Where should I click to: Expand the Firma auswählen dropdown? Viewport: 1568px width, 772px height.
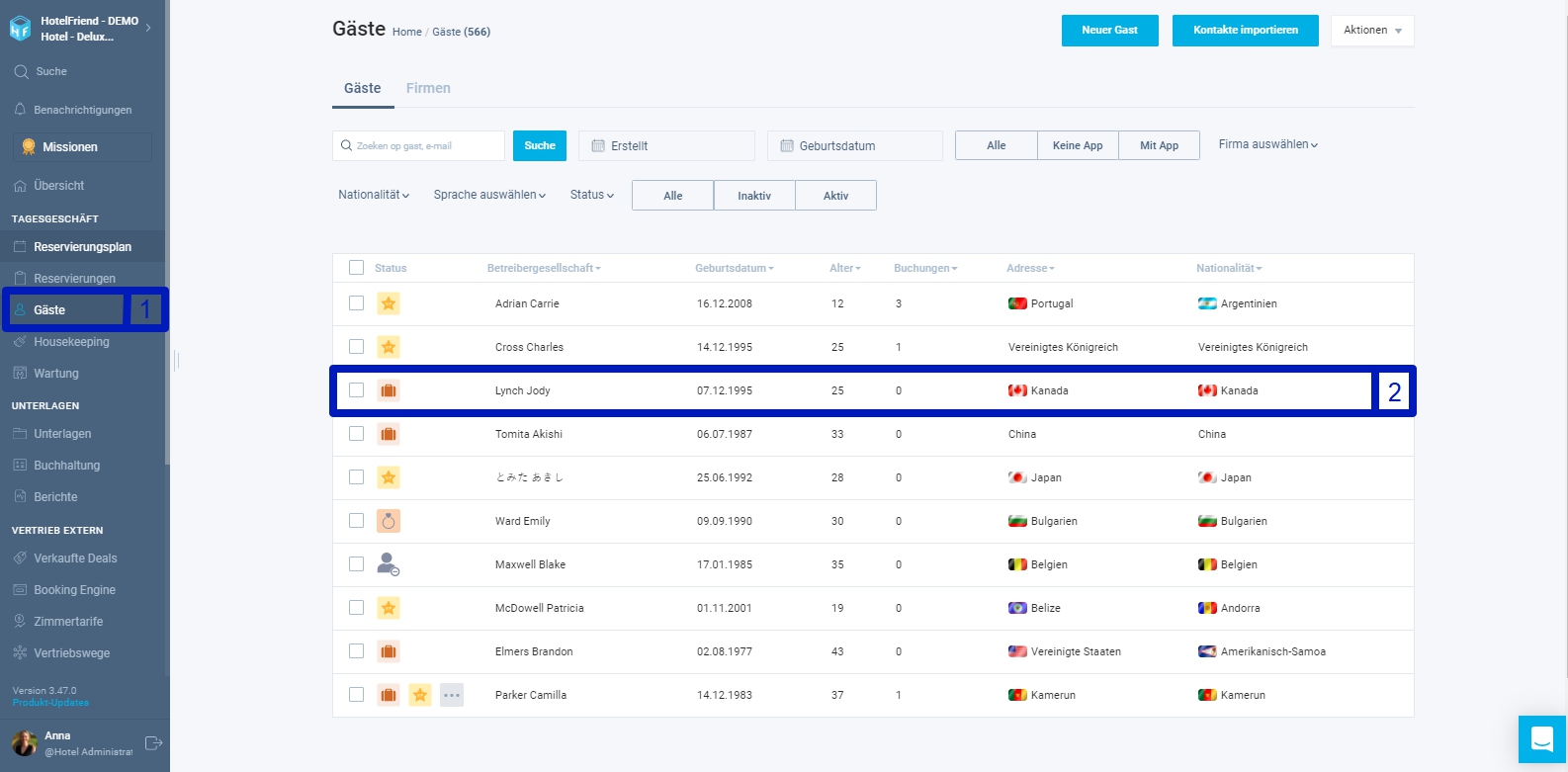coord(1268,144)
